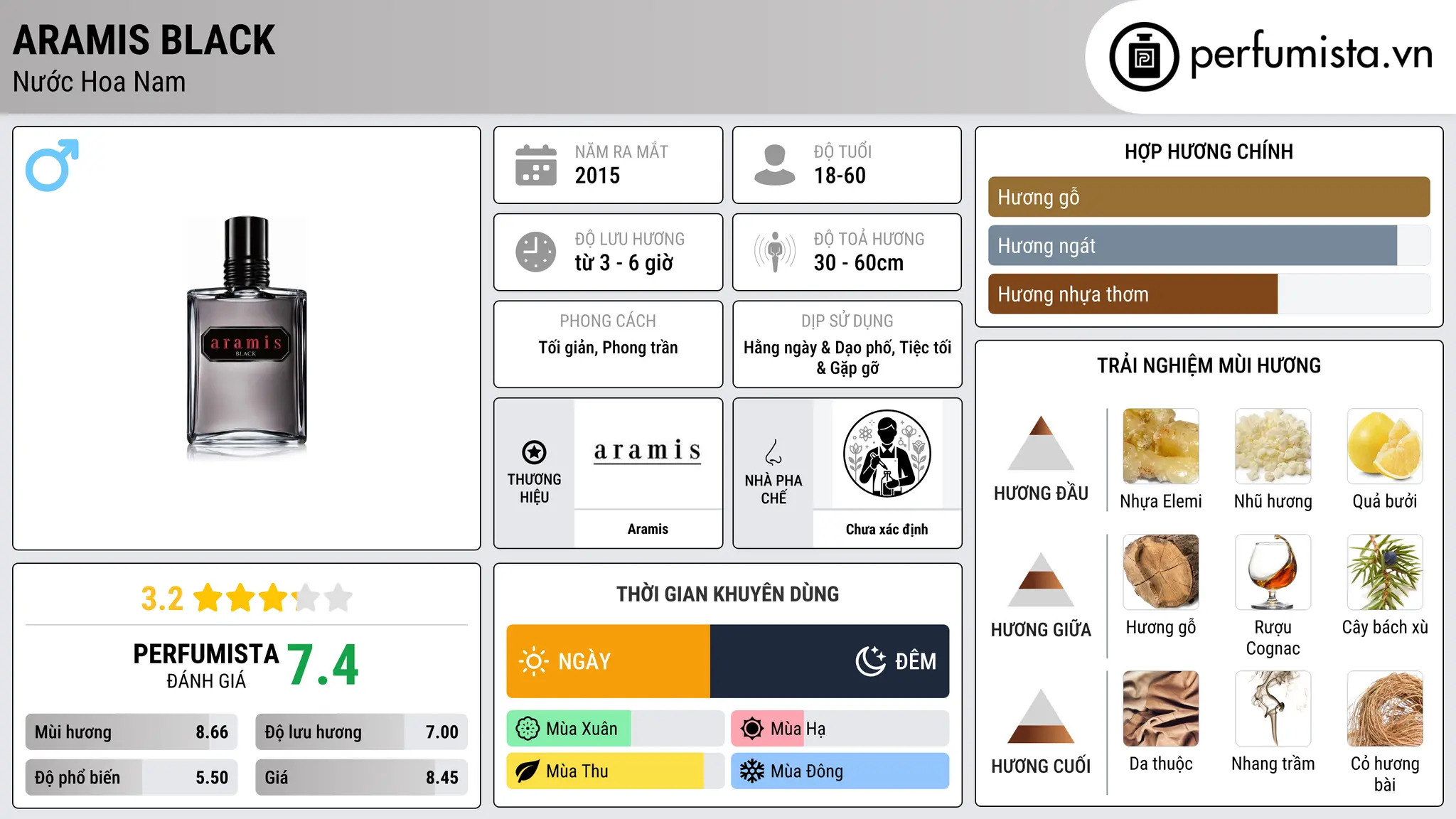The width and height of the screenshot is (1456, 819).
Task: Click the Aramis Black bottle photo
Action: pyautogui.click(x=247, y=338)
